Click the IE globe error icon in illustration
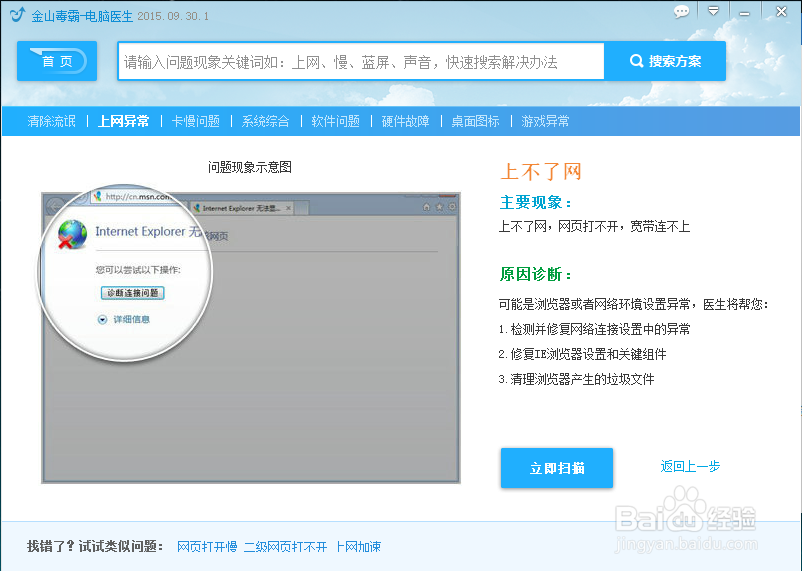Screen dimensions: 802x571 pyautogui.click(x=72, y=234)
